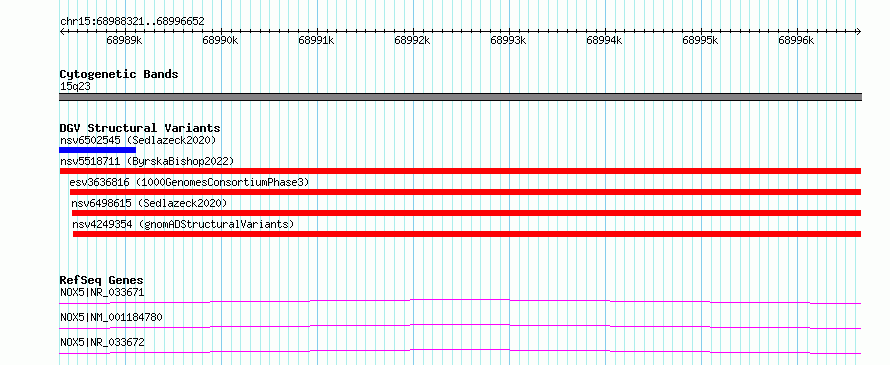The height and width of the screenshot is (365, 890).
Task: Click the RefSeq Genes track title
Action: [x=102, y=280]
